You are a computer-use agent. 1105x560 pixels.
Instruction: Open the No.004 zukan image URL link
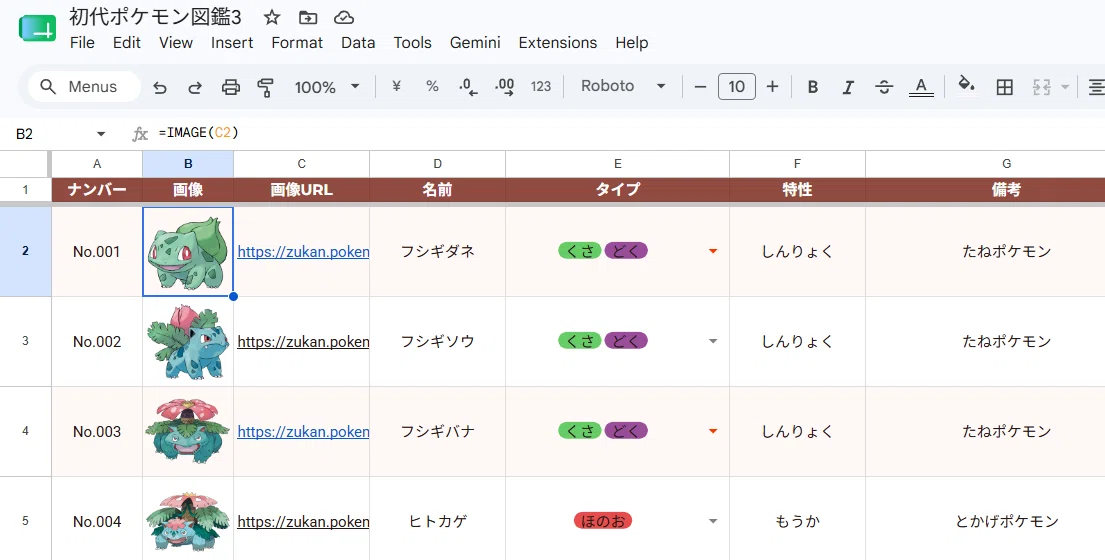tap(303, 521)
